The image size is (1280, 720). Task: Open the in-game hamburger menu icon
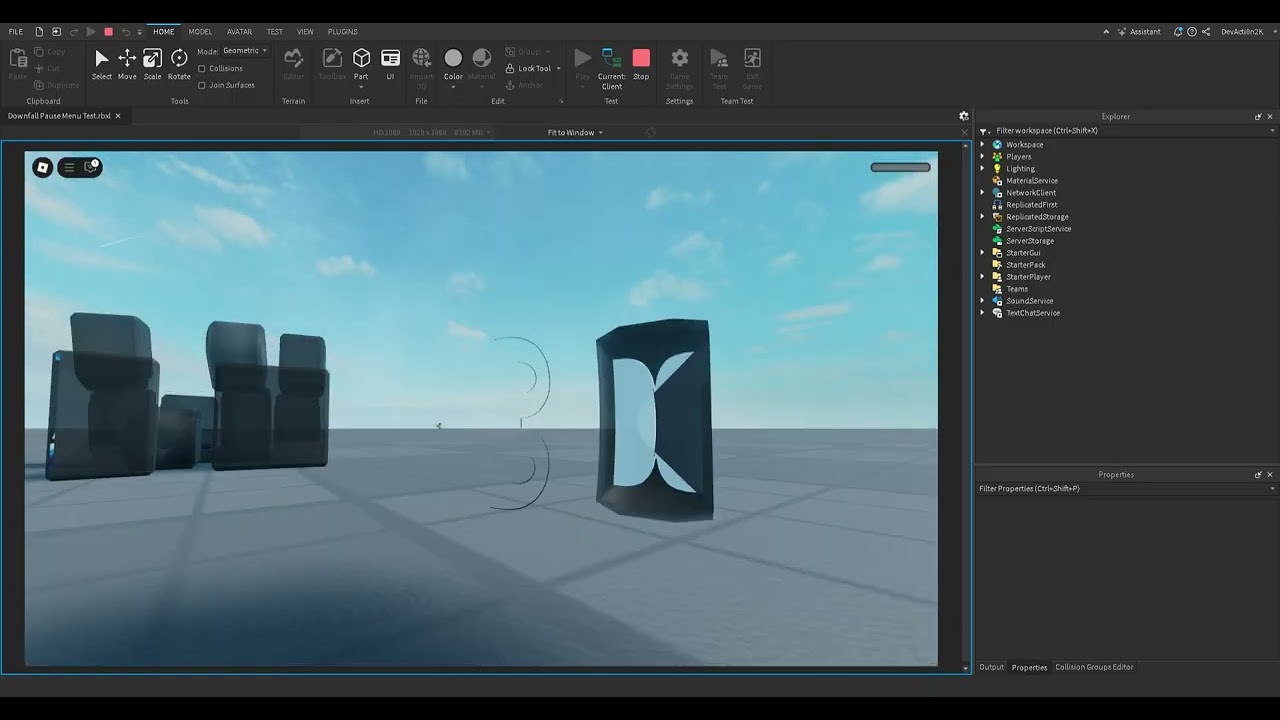pos(69,167)
